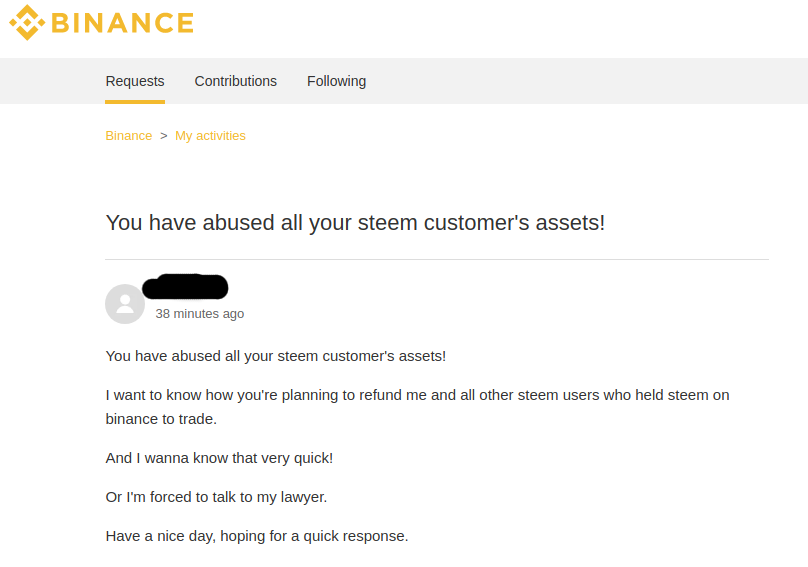Image resolution: width=808 pixels, height=567 pixels.
Task: Click the large request title heading
Action: click(x=355, y=222)
